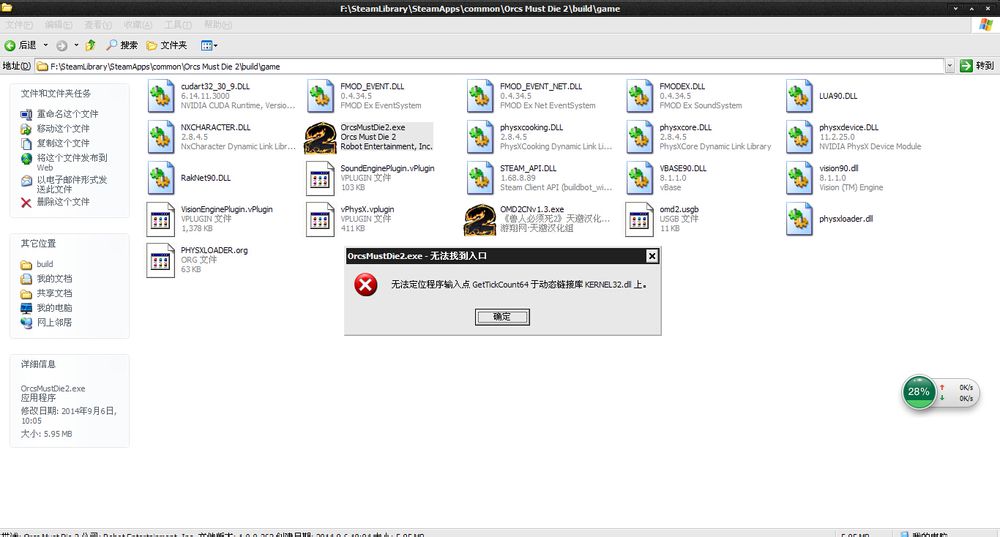Click 重命名这个文件 task link
Screen dimensions: 1000x537
coord(68,114)
